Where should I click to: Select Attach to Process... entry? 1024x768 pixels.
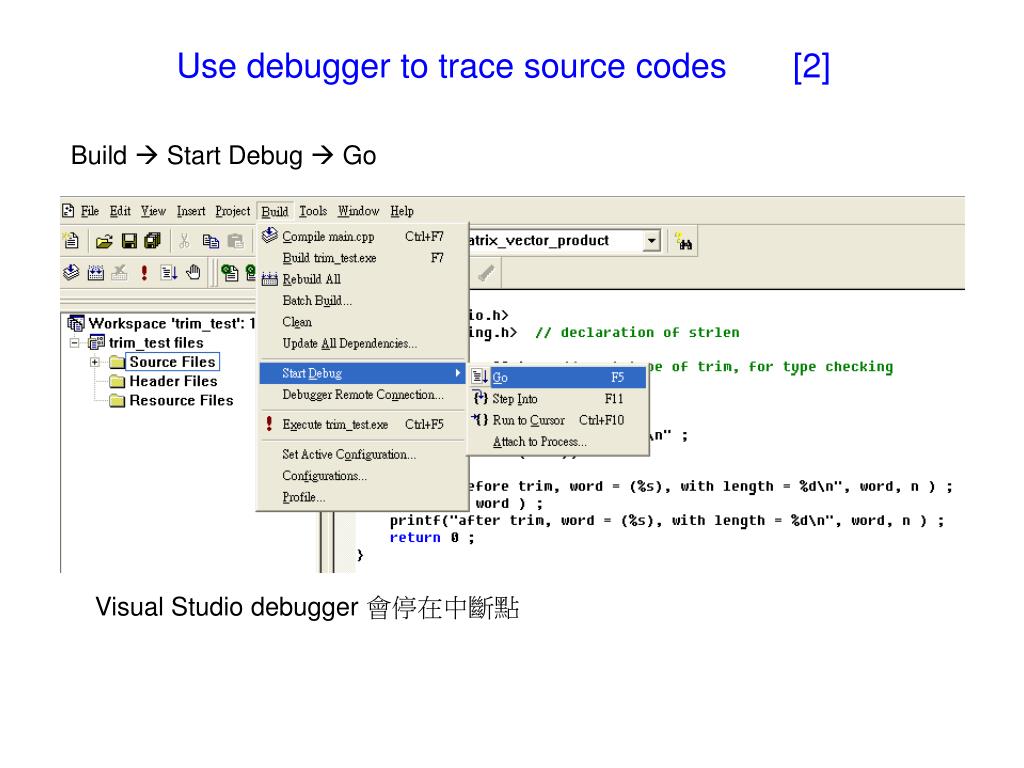coord(558,441)
